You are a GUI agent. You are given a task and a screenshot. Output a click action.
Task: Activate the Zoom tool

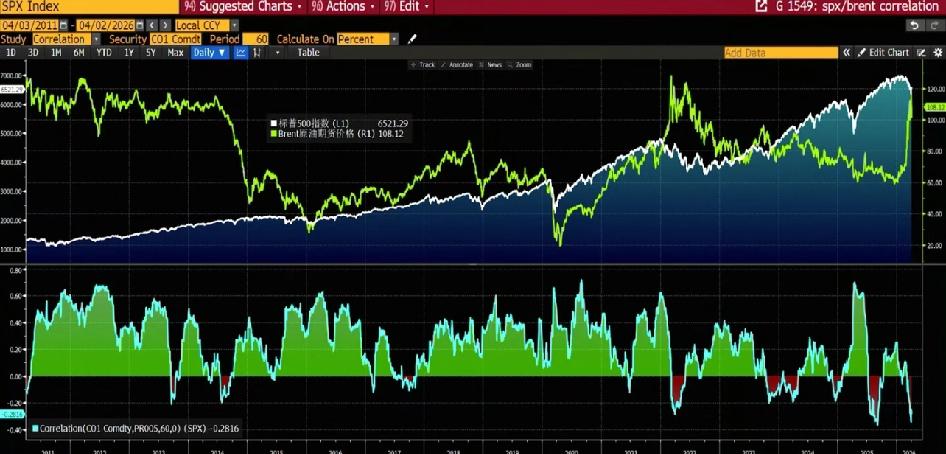pos(520,65)
